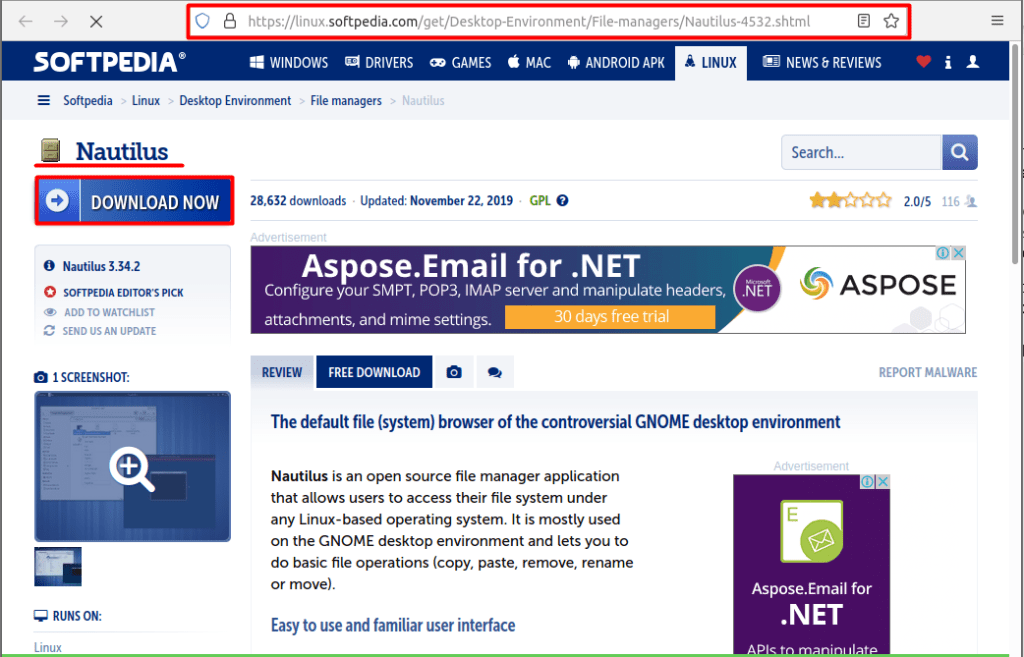Open the user account icon
The height and width of the screenshot is (657, 1024).
[973, 61]
